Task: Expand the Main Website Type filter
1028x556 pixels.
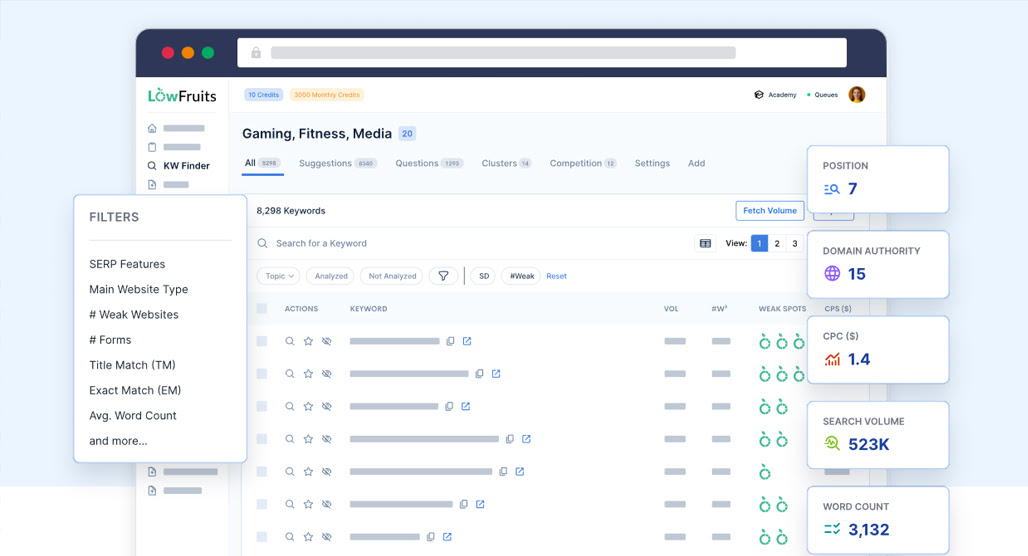Action: (138, 289)
